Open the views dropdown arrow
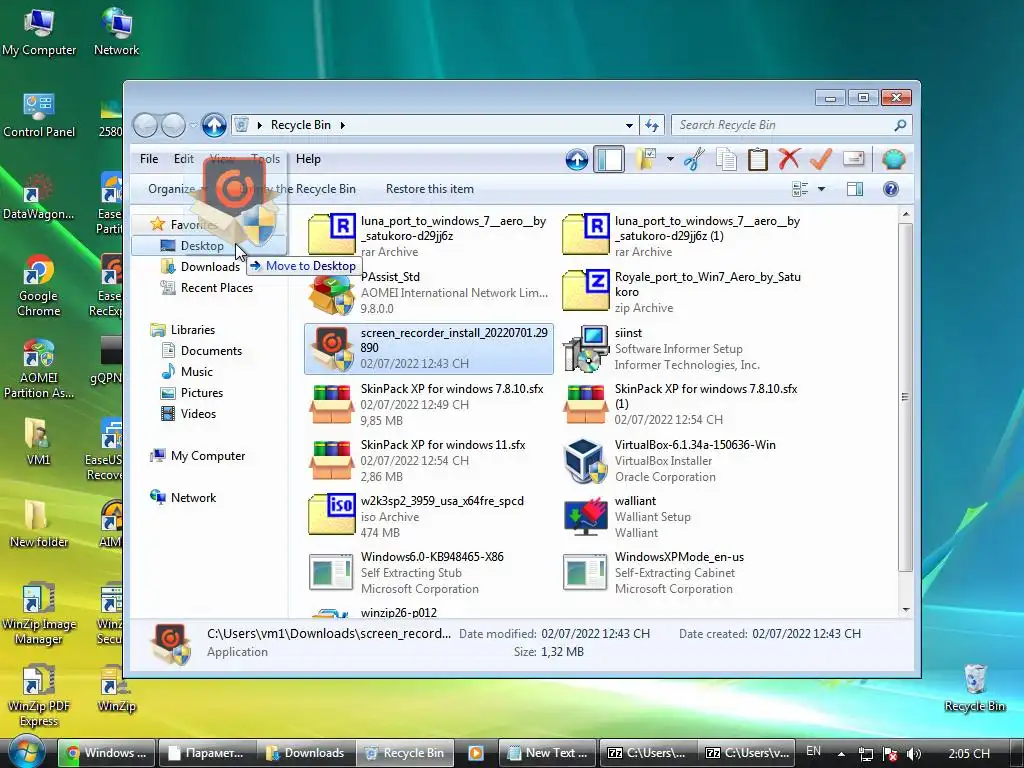 pos(822,189)
